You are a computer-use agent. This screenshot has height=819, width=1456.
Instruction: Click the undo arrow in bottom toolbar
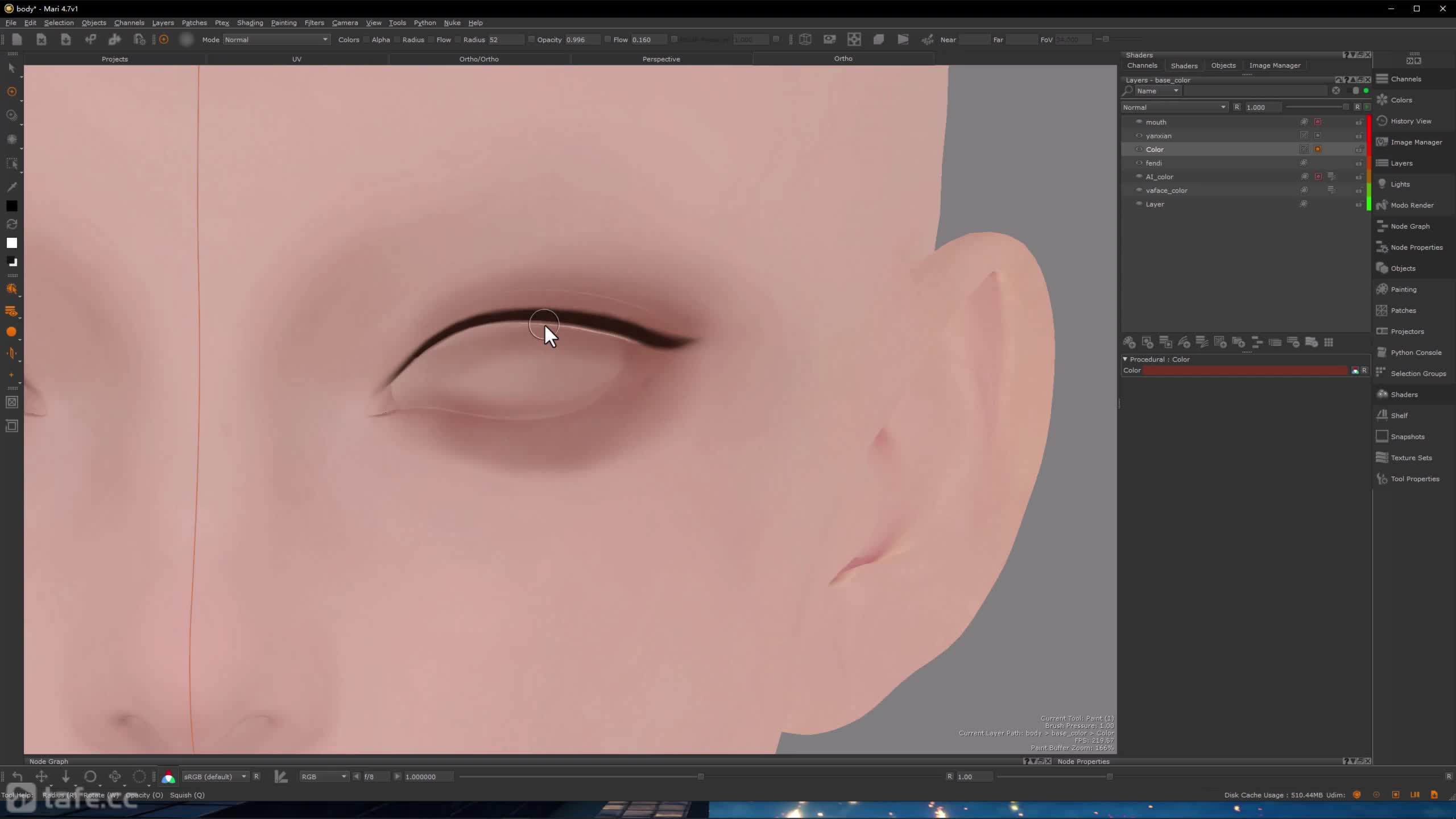17,776
